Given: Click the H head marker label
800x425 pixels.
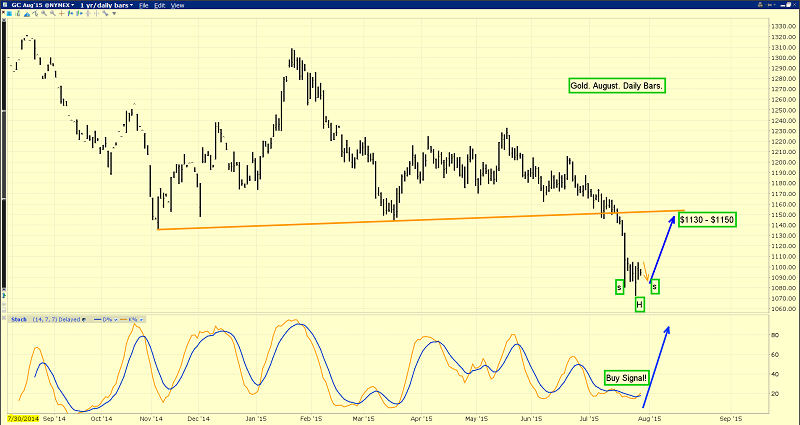Looking at the screenshot, I should (640, 303).
